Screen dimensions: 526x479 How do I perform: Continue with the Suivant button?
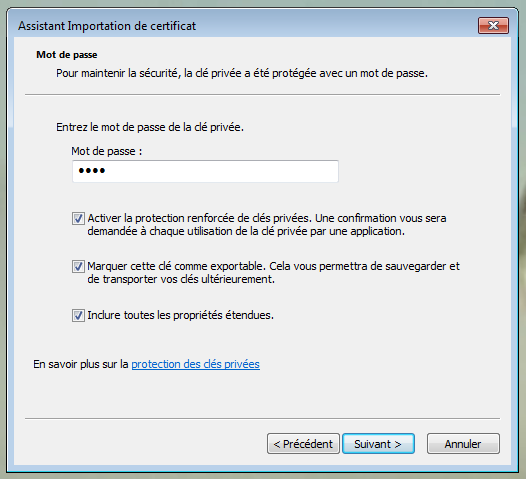click(378, 444)
